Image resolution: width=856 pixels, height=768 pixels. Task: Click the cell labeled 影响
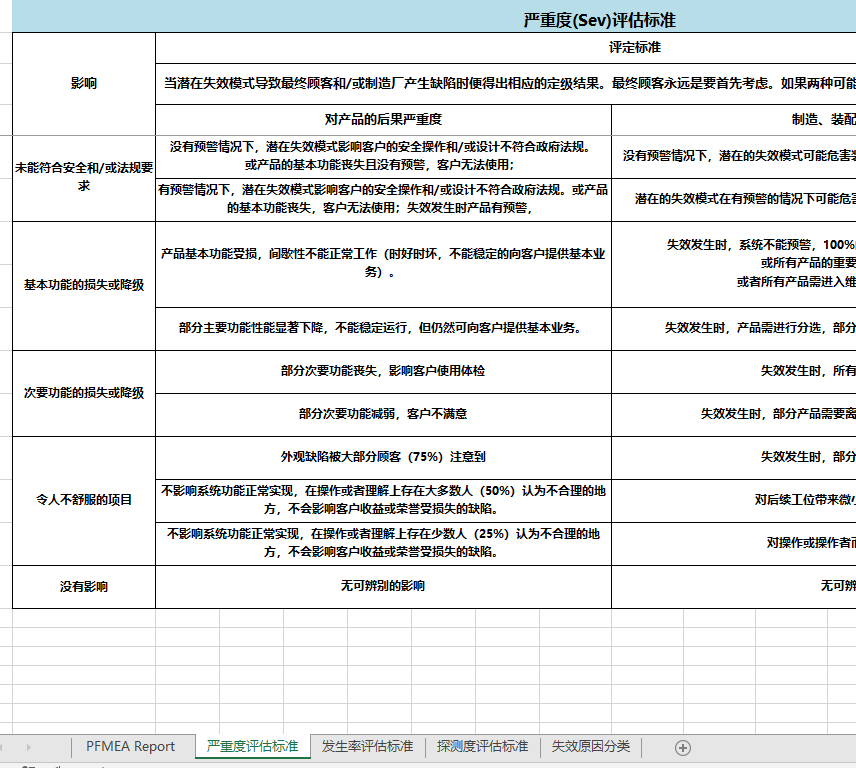82,83
